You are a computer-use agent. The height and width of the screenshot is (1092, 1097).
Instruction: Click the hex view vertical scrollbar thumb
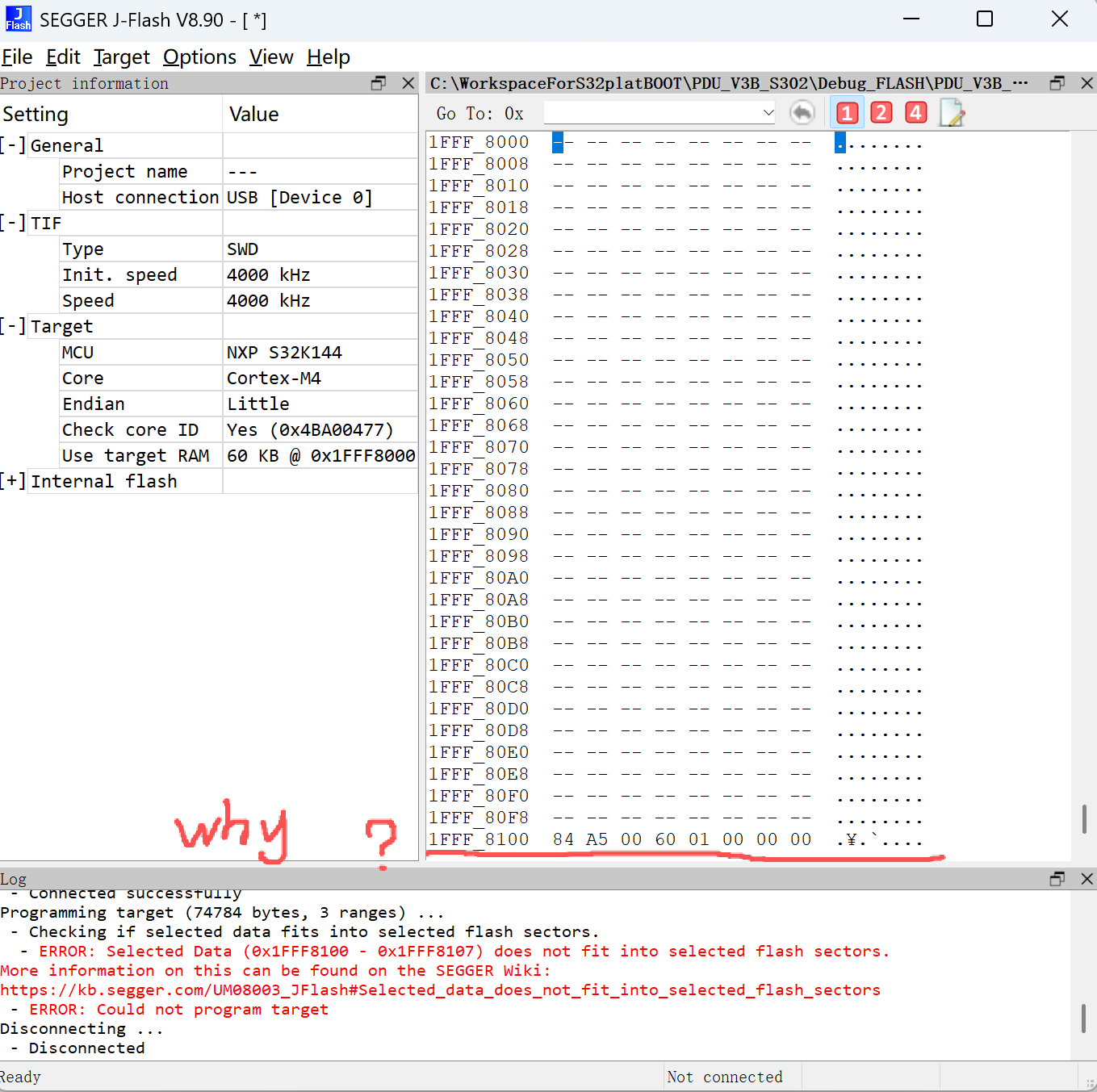pos(1084,819)
